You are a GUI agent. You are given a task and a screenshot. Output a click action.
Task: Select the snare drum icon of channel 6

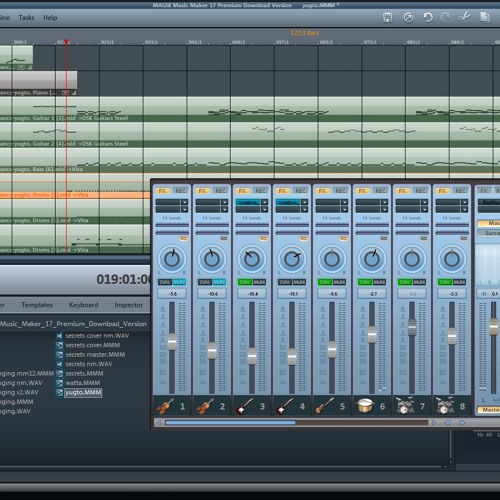[365, 406]
